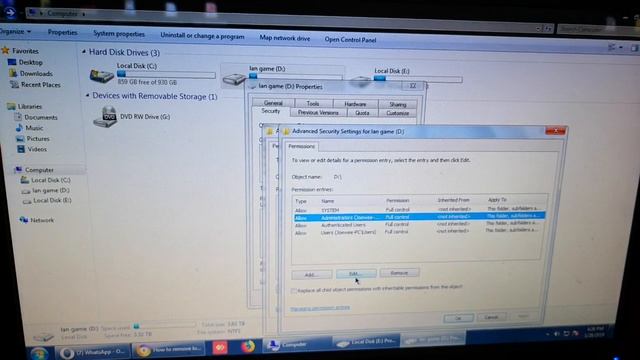Click the Computer icon in navigation pane
Screen dimensions: 640x360
(18, 170)
